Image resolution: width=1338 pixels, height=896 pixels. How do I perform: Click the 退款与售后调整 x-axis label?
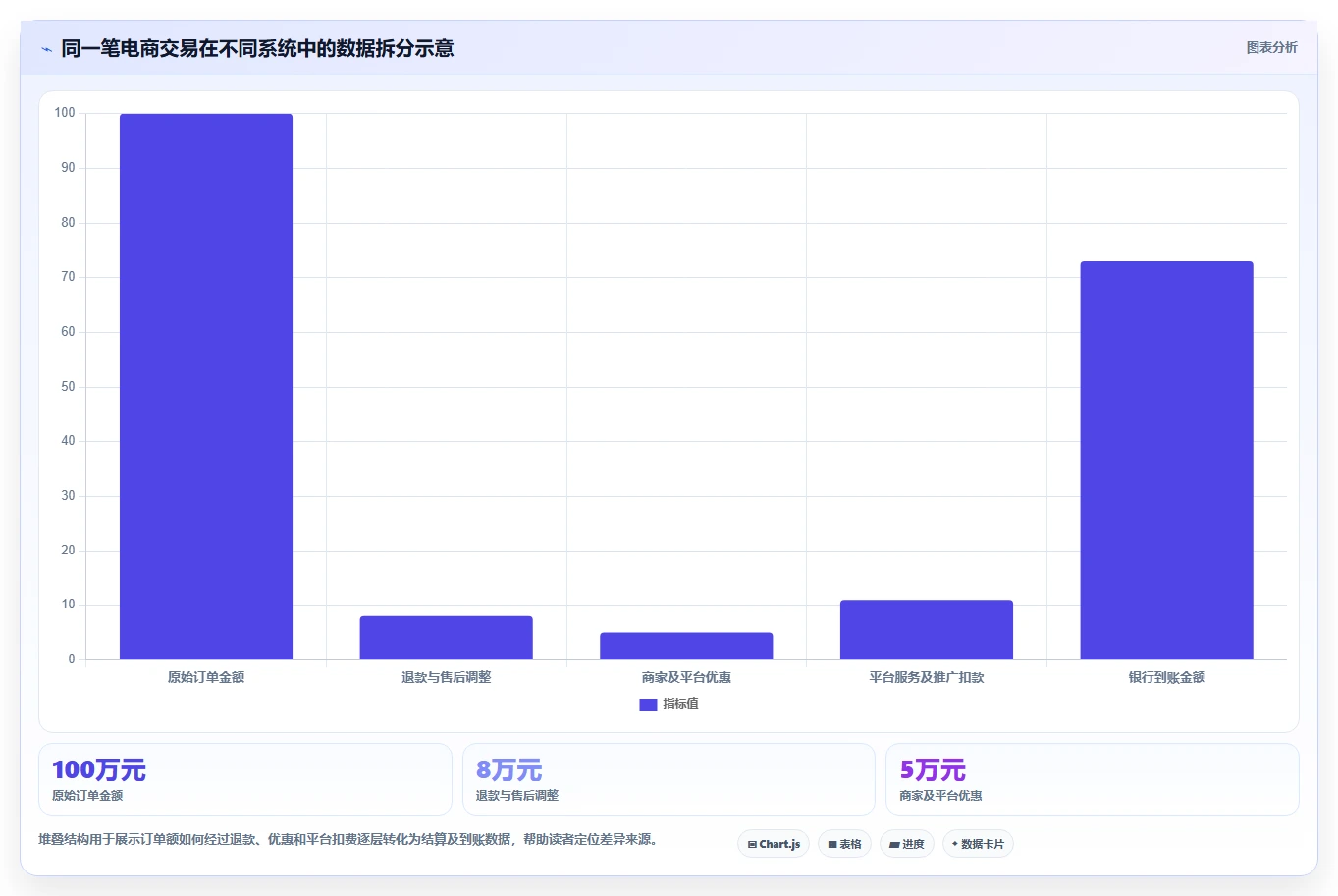446,677
